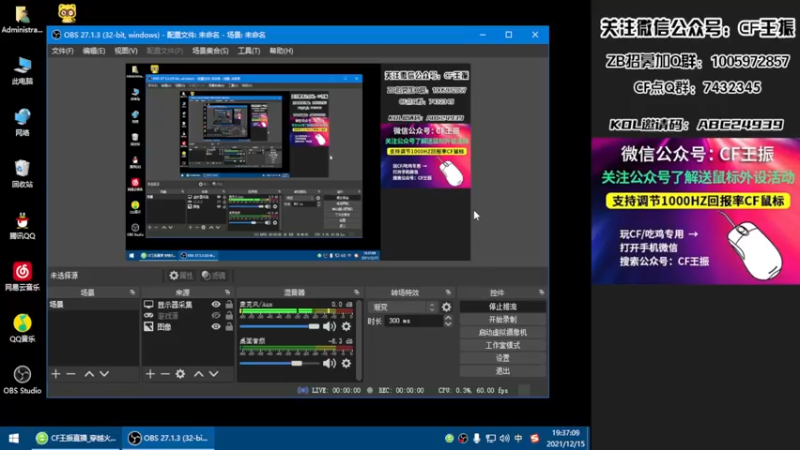
Task: Click the 退出 button
Action: [x=503, y=371]
